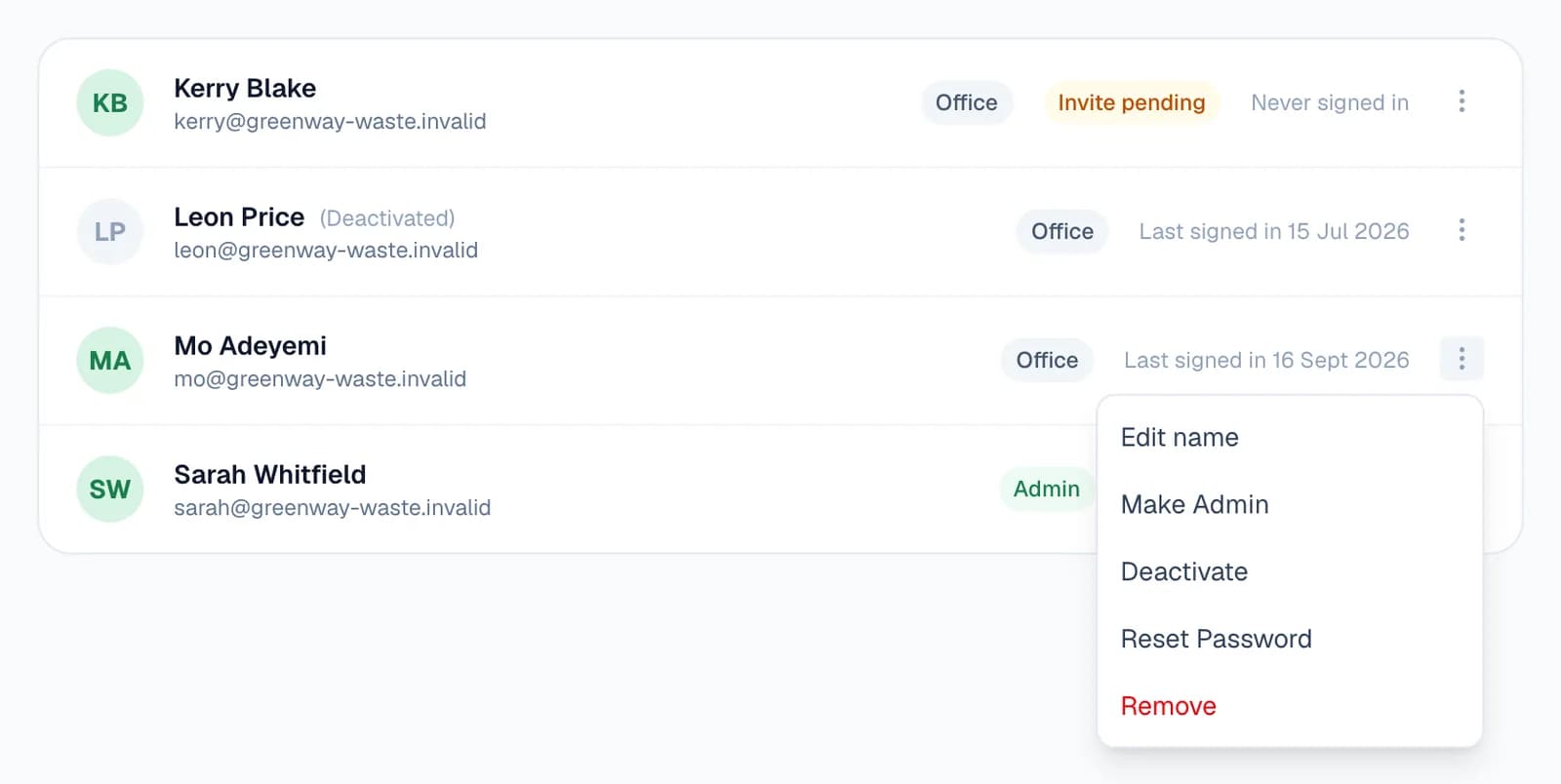Click Last signed in 16 Sept 2026
Screen dimensions: 1561x784
(1266, 360)
